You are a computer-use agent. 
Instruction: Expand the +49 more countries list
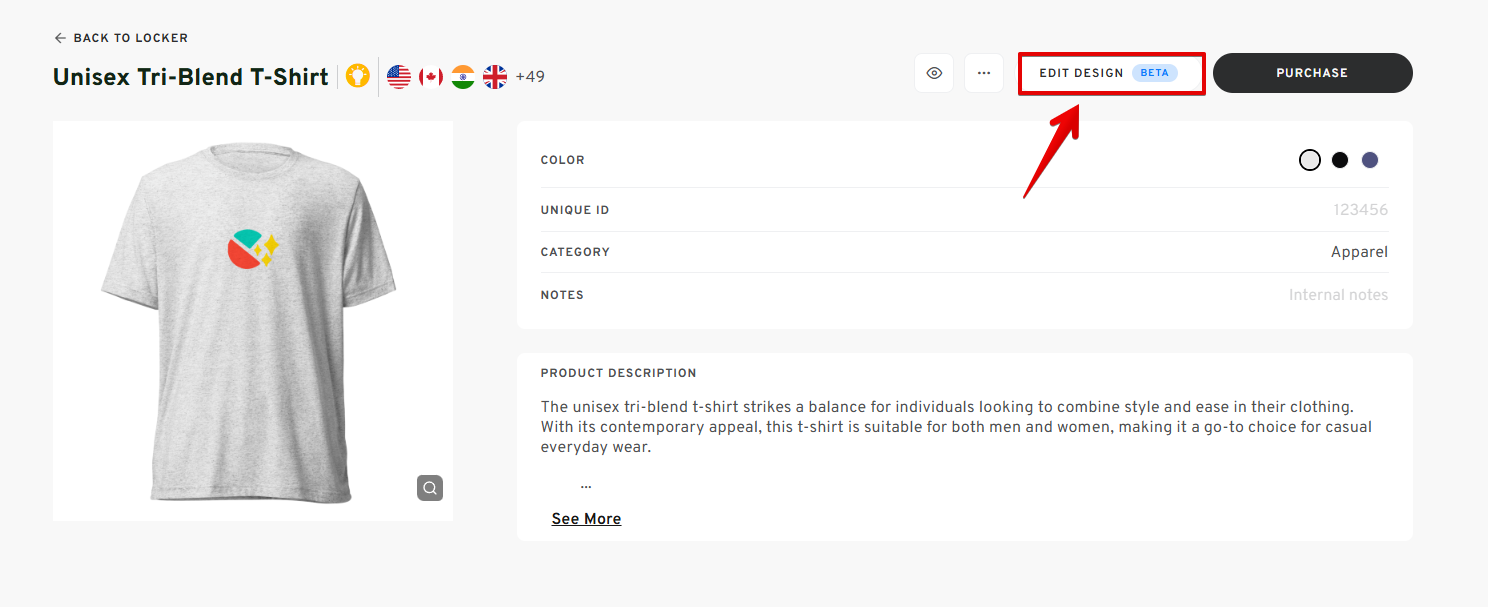coord(530,77)
